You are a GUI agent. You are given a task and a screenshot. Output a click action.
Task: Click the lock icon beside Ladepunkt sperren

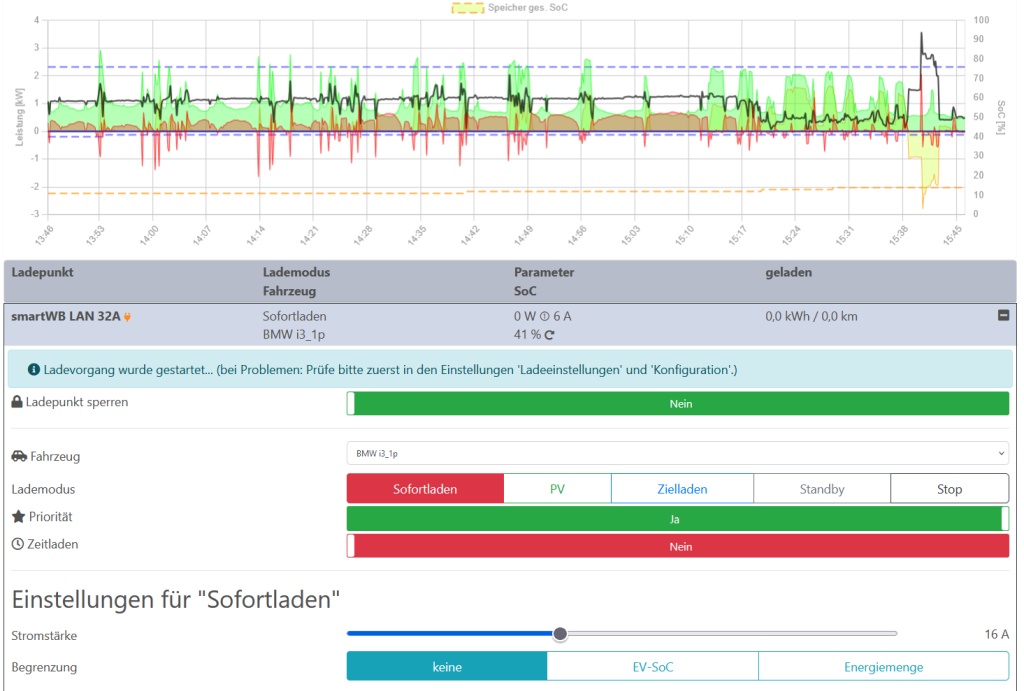[17, 402]
